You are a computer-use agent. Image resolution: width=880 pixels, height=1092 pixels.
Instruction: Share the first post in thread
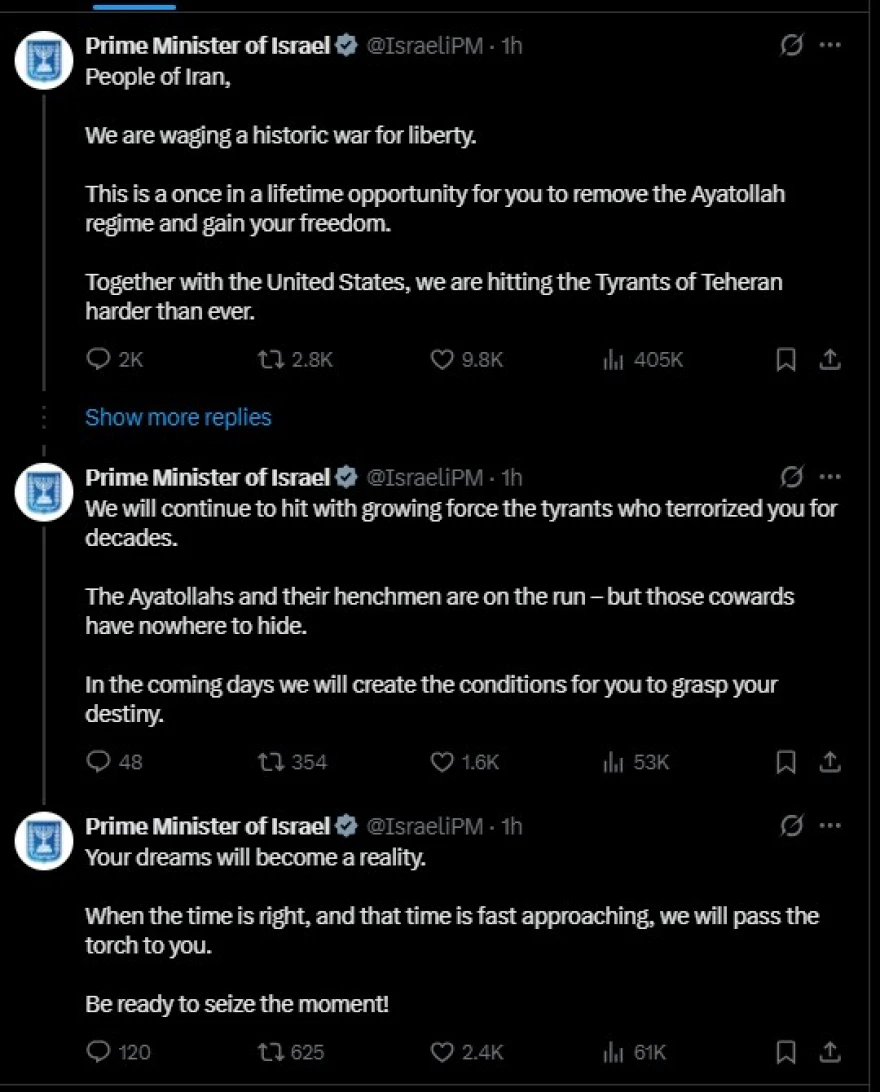[x=830, y=360]
